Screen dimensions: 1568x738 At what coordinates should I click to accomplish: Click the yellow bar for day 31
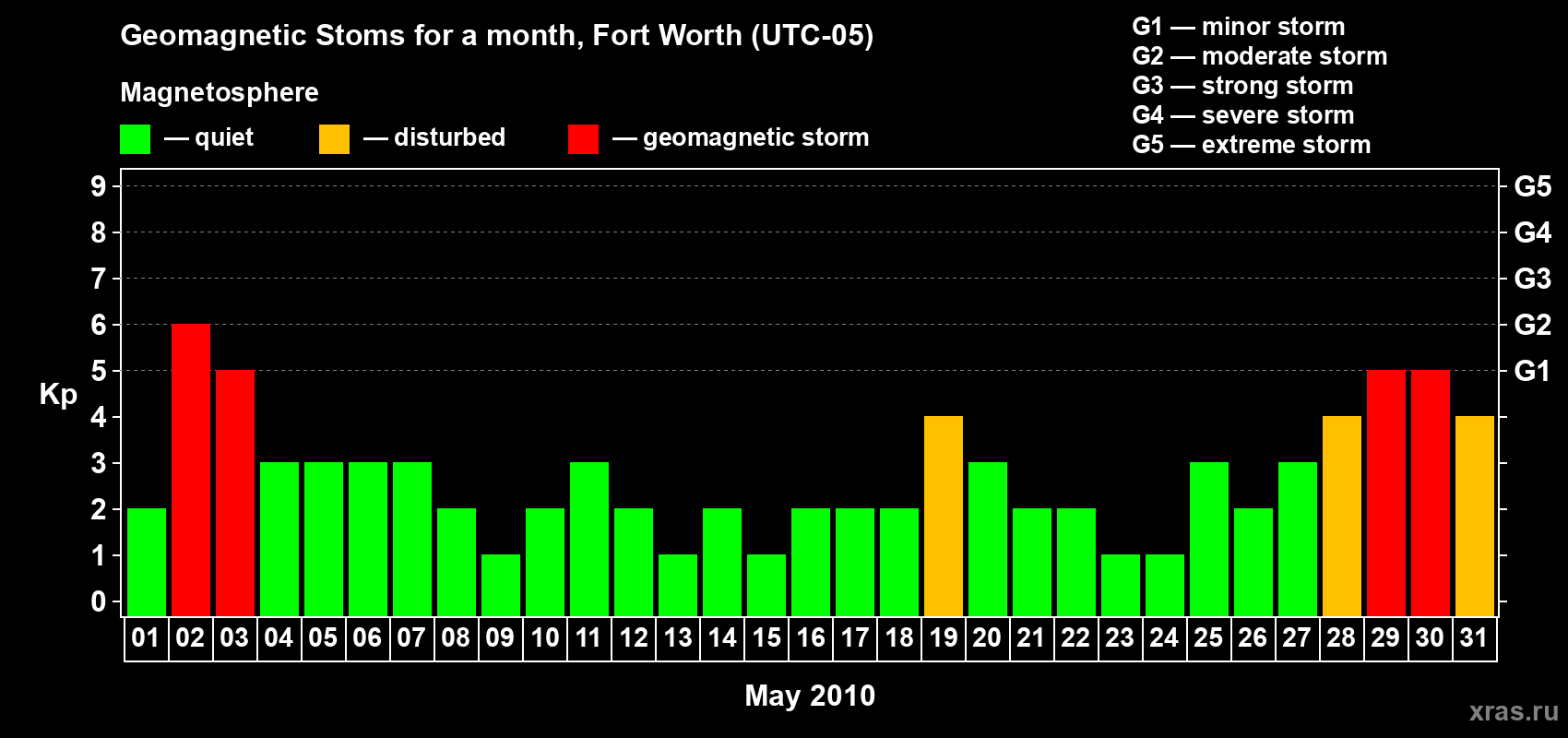tap(1475, 517)
